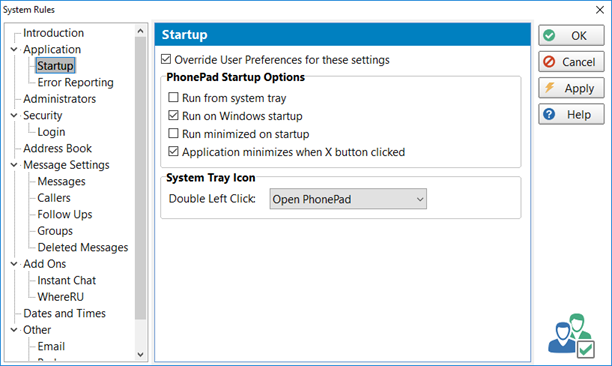Click the red prohibited icon on Cancel
Image resolution: width=612 pixels, height=366 pixels.
549,62
